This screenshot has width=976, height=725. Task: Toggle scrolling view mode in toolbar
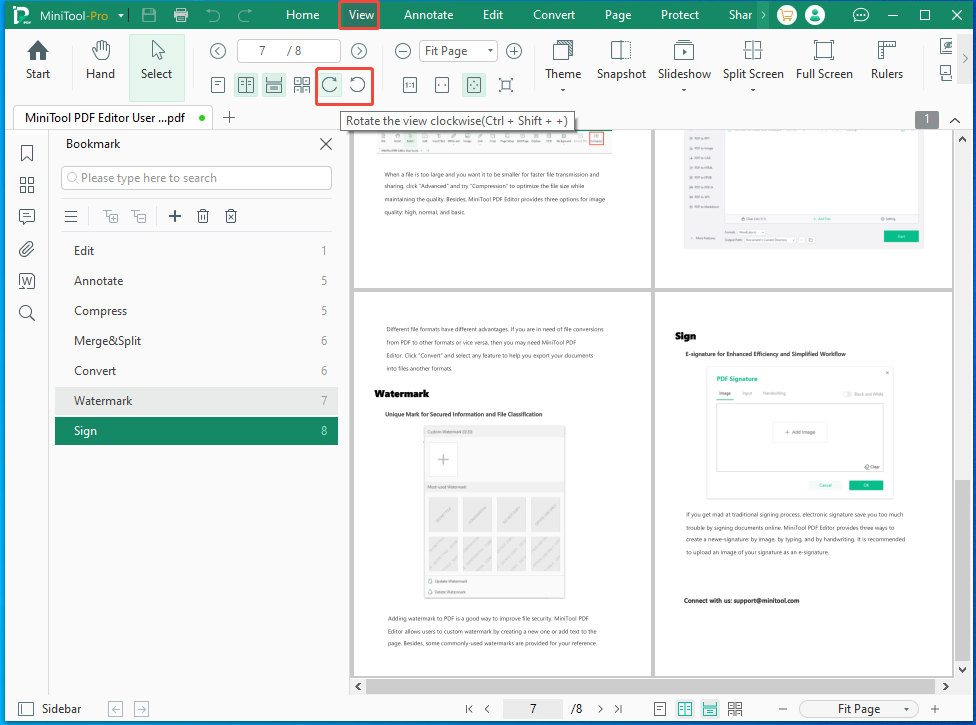tap(274, 85)
